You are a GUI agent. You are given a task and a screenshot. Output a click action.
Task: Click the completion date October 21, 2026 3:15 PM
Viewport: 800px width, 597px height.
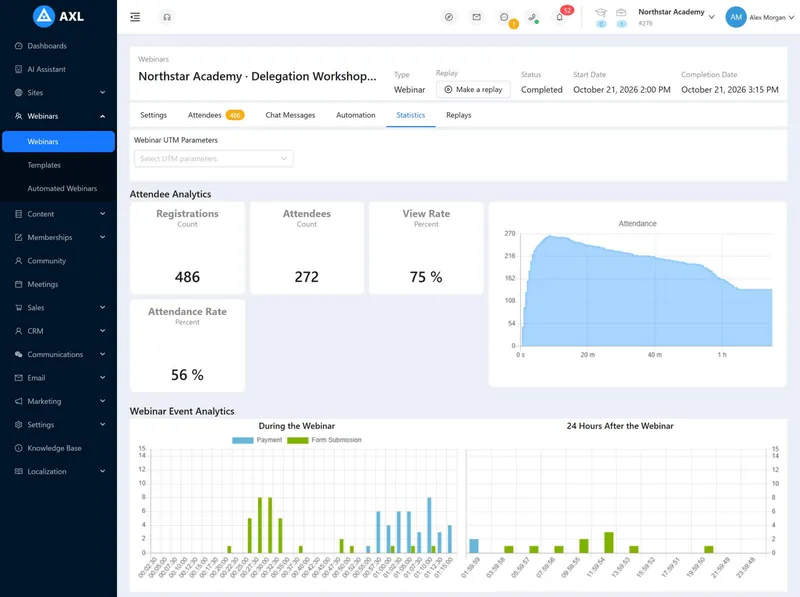pos(730,90)
